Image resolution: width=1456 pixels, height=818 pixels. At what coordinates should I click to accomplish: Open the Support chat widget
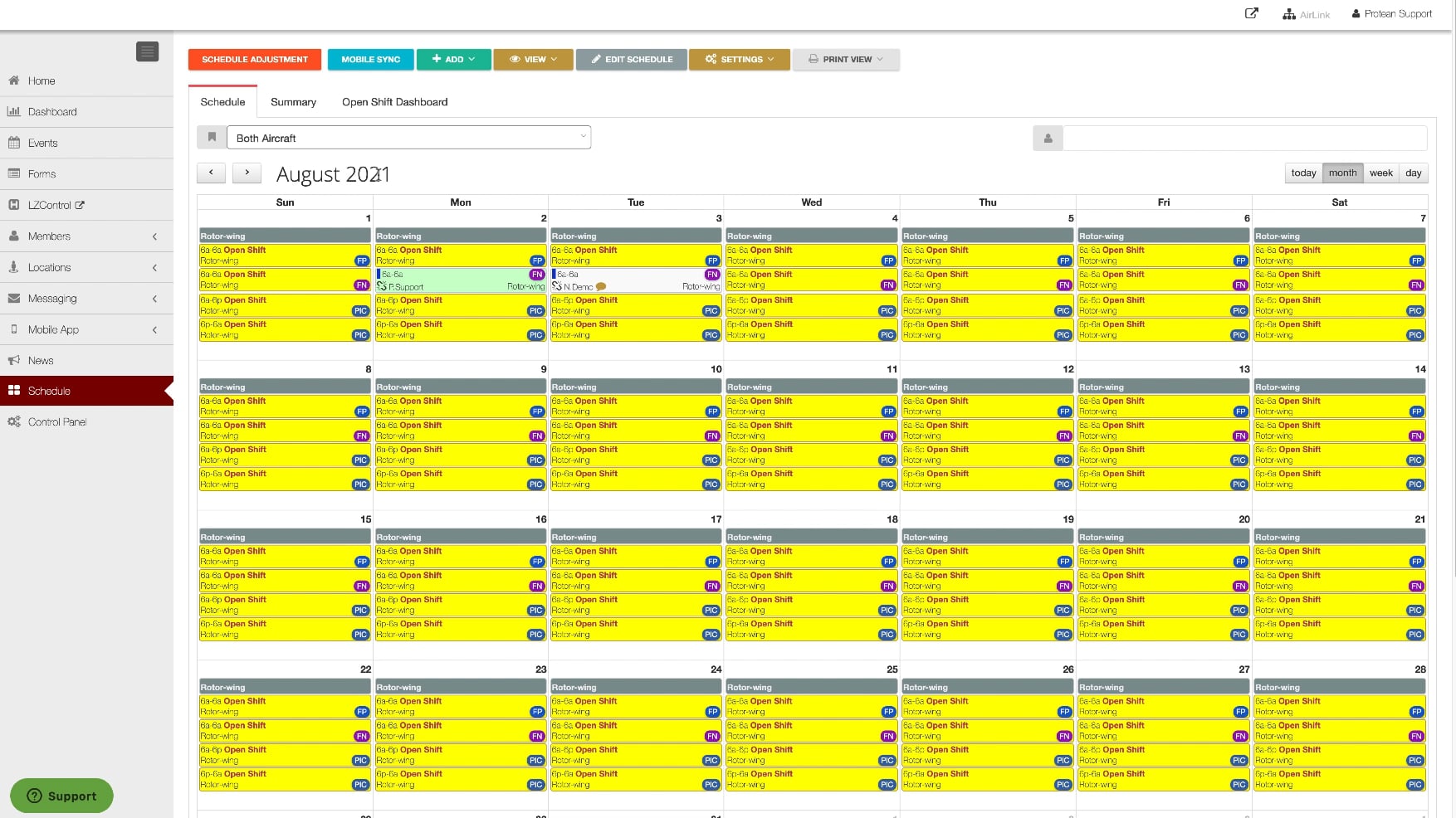coord(61,796)
